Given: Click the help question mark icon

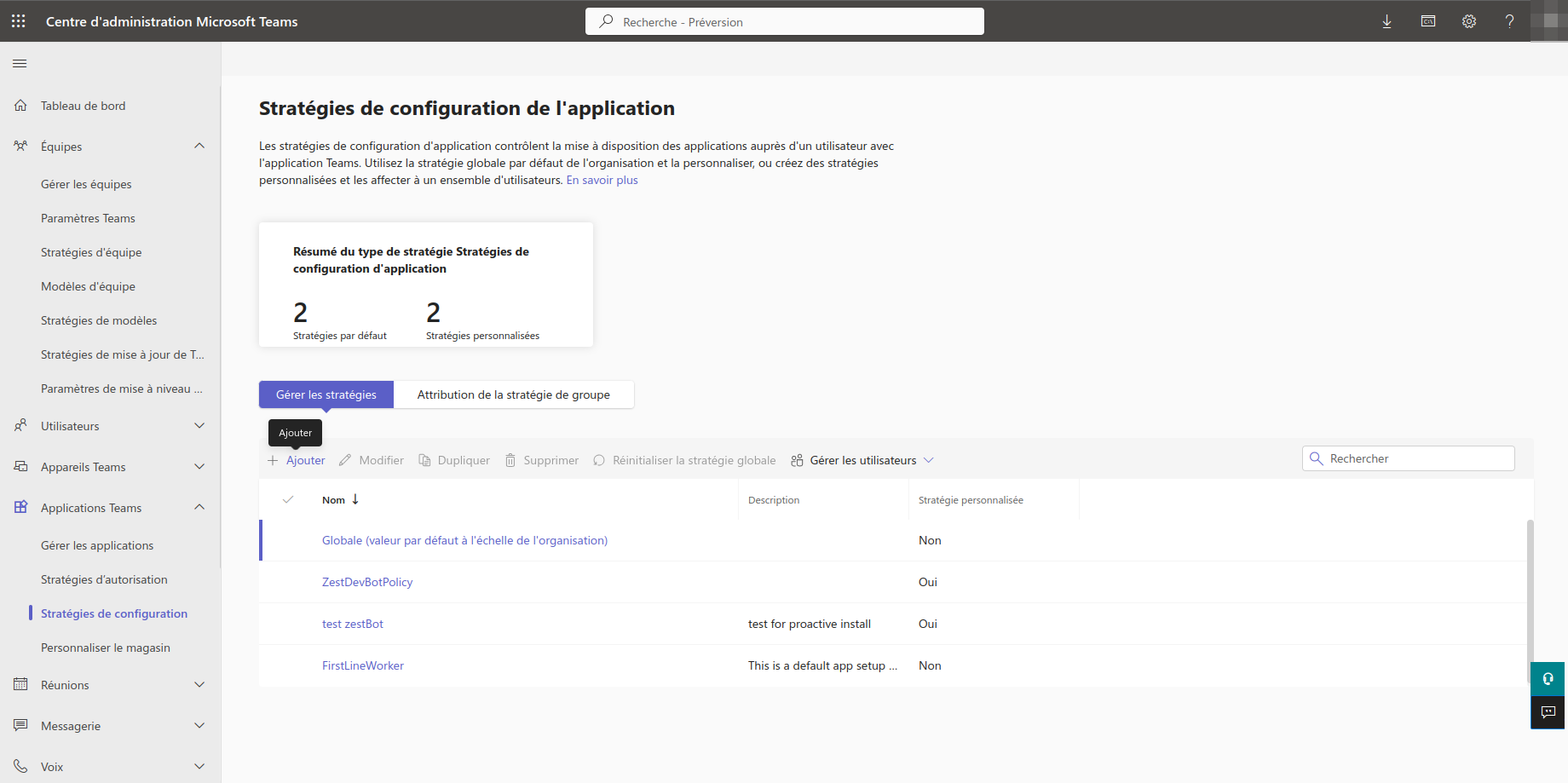Looking at the screenshot, I should [1509, 21].
